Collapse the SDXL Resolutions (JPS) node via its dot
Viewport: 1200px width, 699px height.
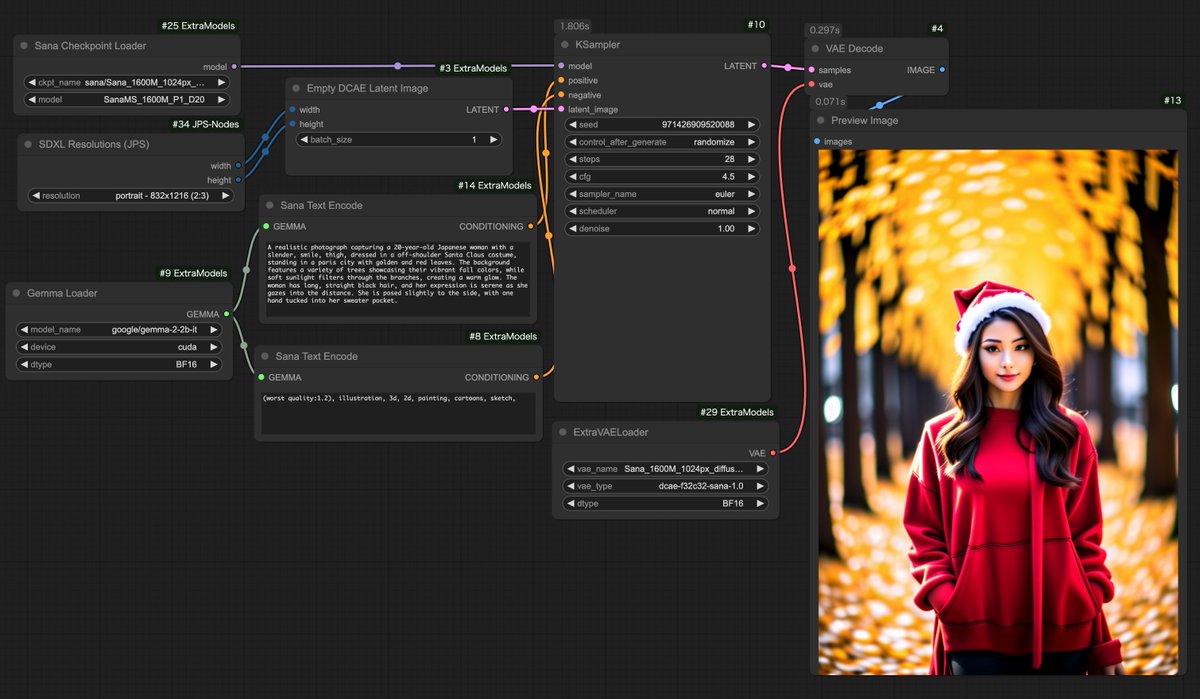point(28,144)
